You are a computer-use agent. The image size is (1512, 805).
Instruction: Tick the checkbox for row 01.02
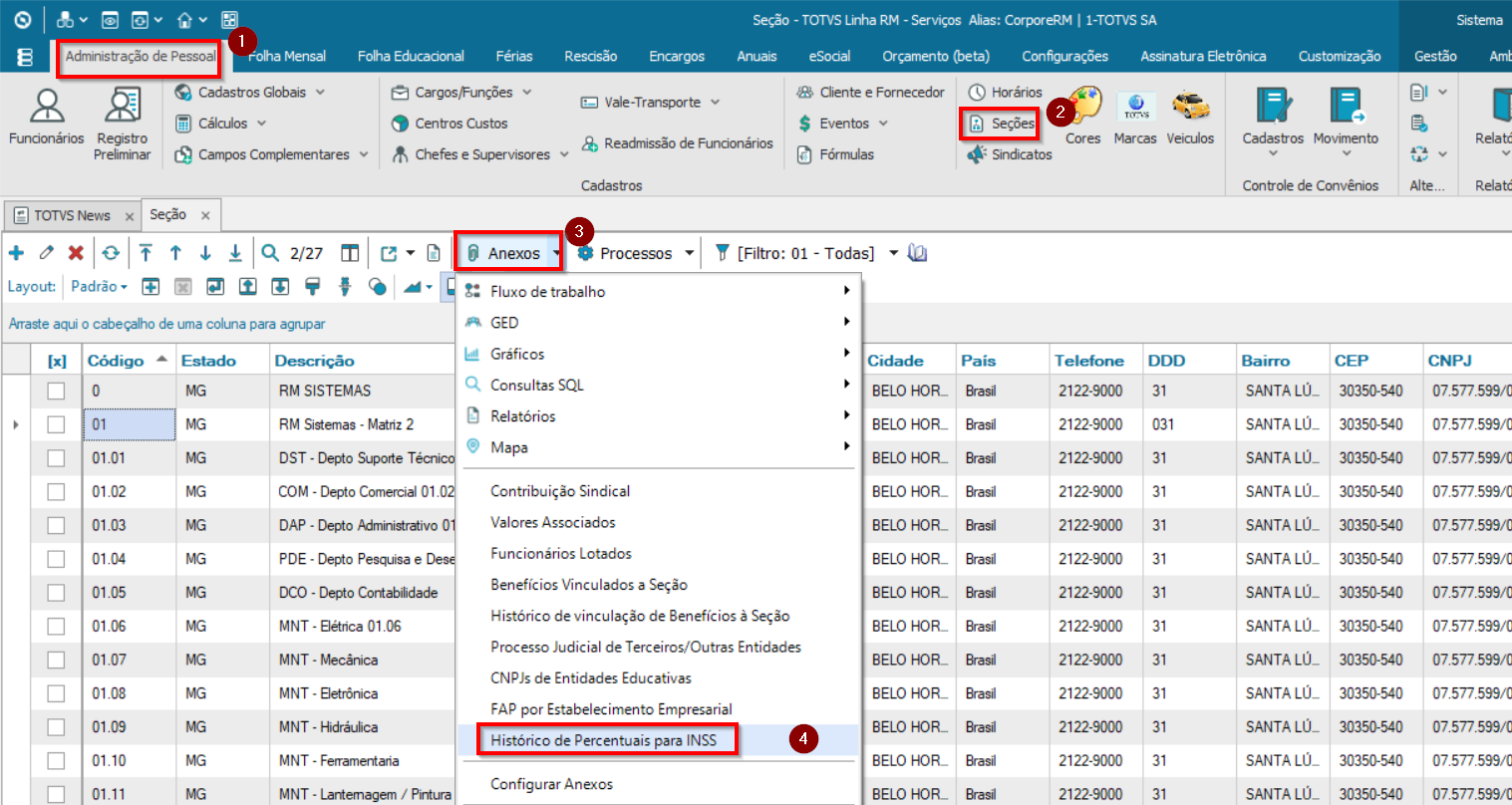pos(56,492)
